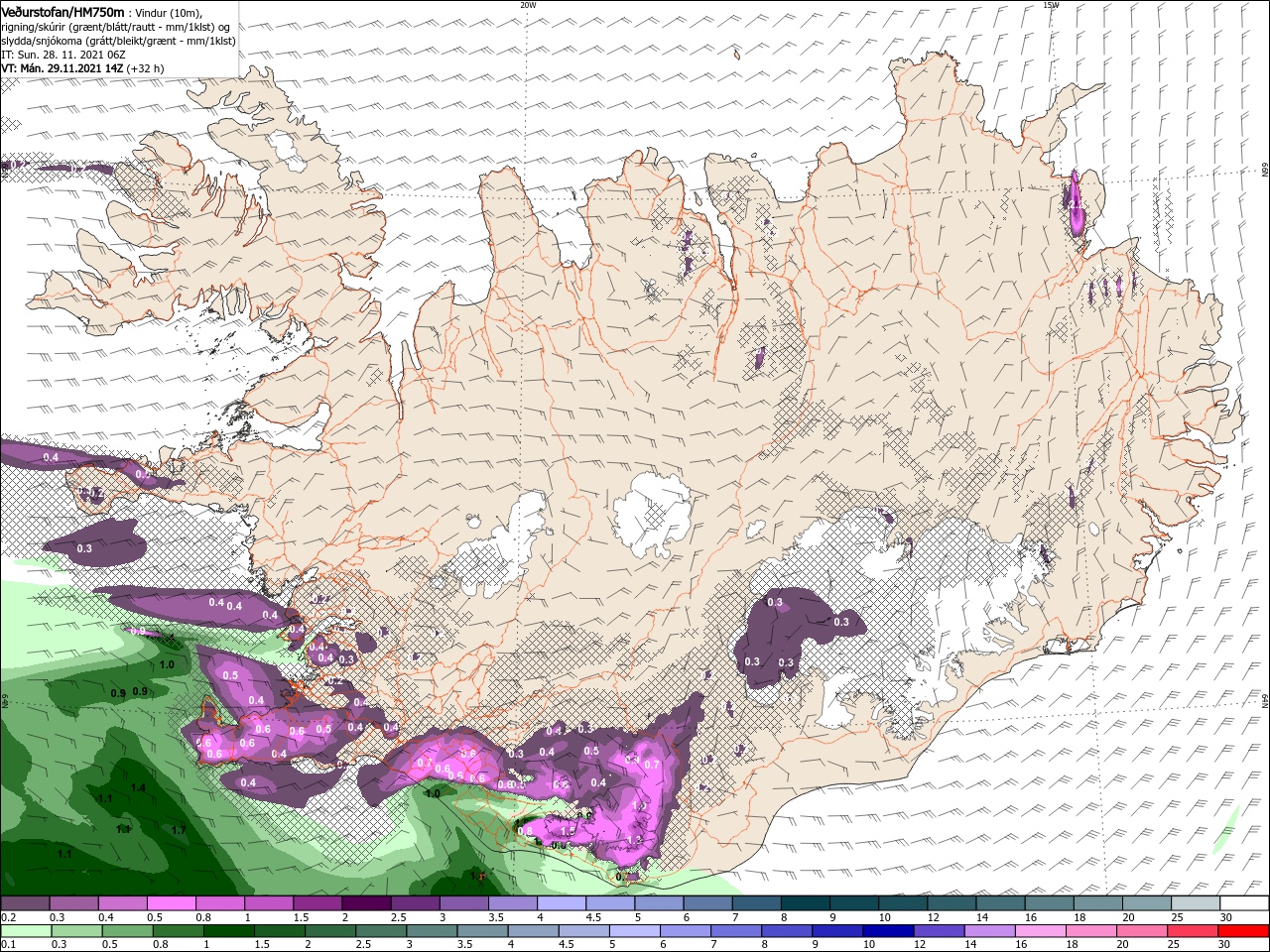Select lower legend row bright red swatch labeled 30
The width and height of the screenshot is (1270, 952).
[x=1243, y=931]
